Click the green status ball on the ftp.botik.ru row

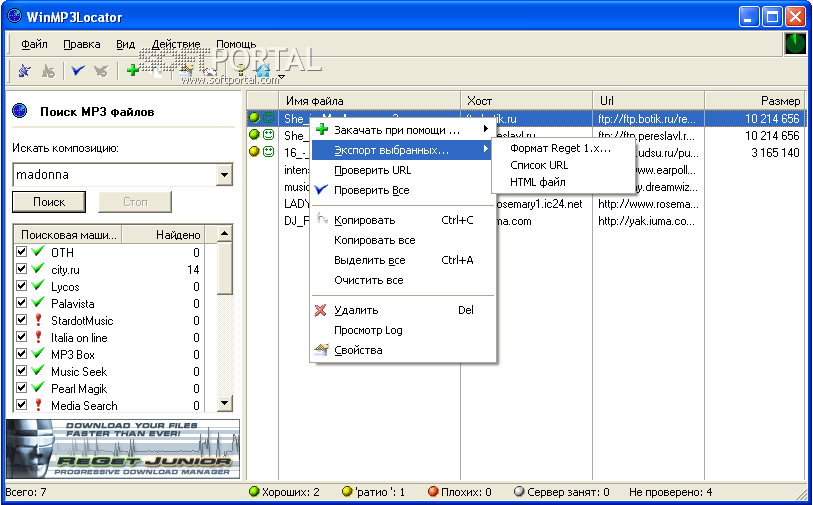tap(254, 118)
